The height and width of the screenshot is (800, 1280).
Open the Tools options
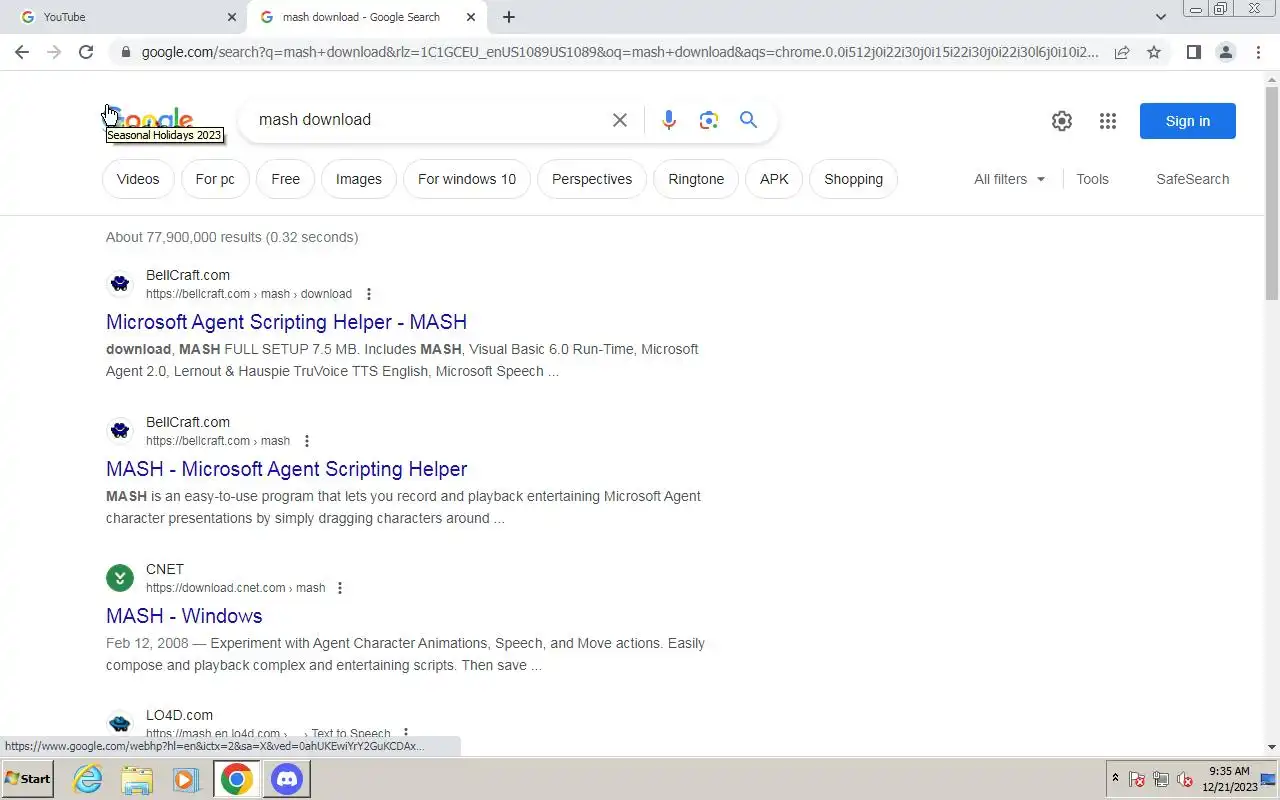tap(1092, 179)
